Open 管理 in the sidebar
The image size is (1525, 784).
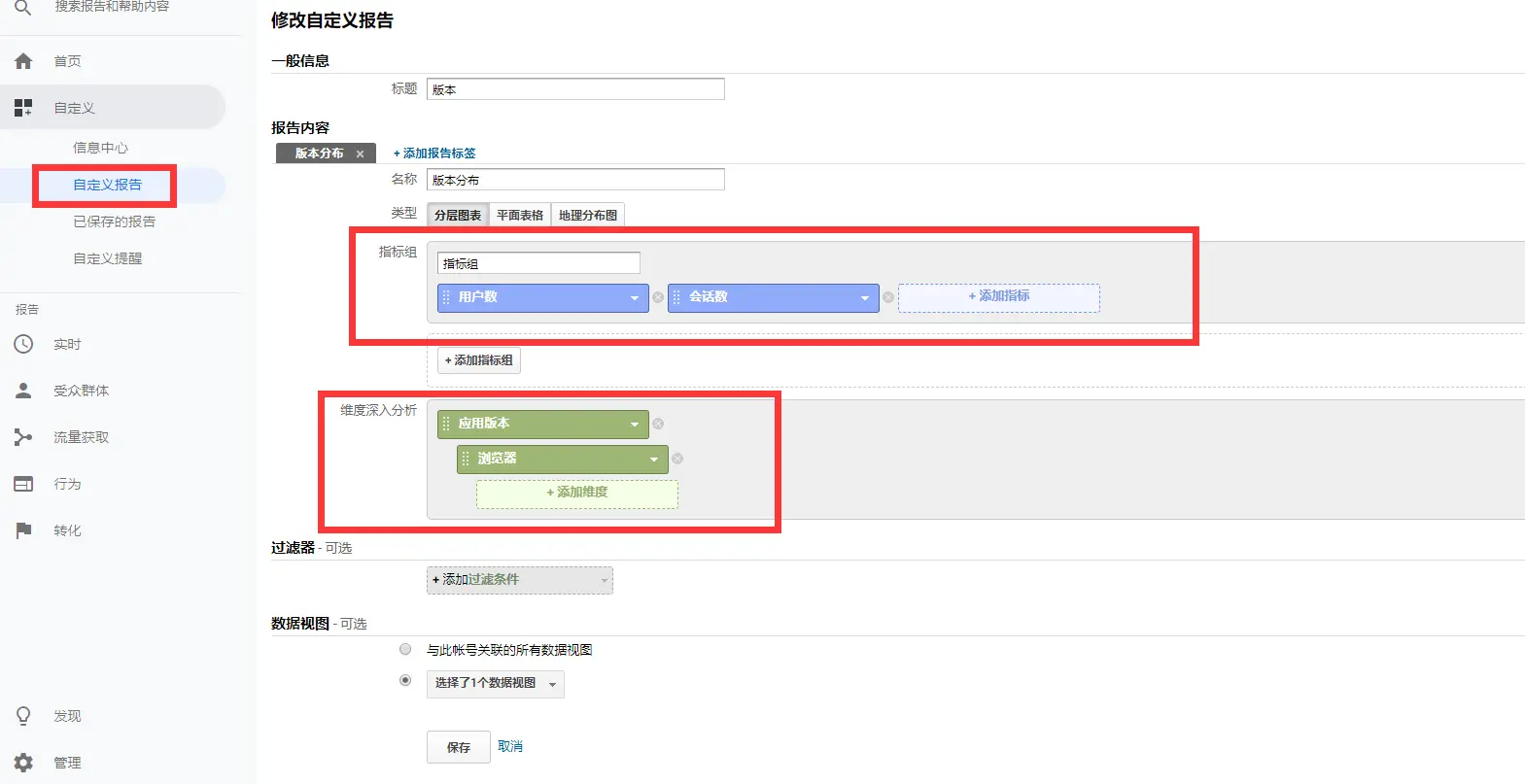(x=67, y=763)
